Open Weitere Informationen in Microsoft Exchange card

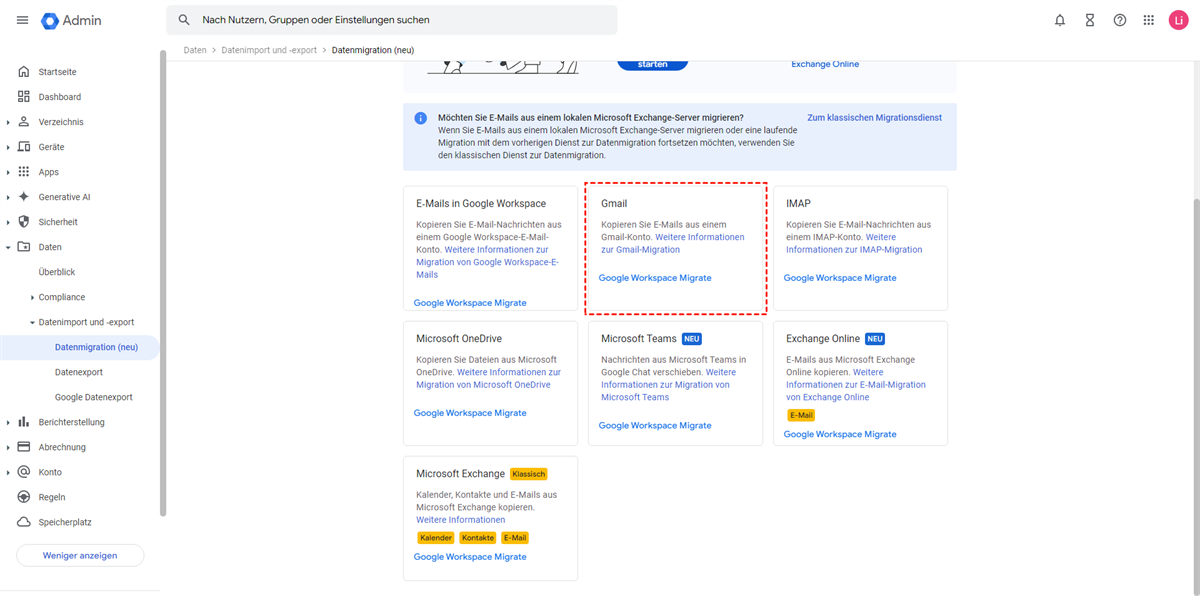tap(461, 520)
